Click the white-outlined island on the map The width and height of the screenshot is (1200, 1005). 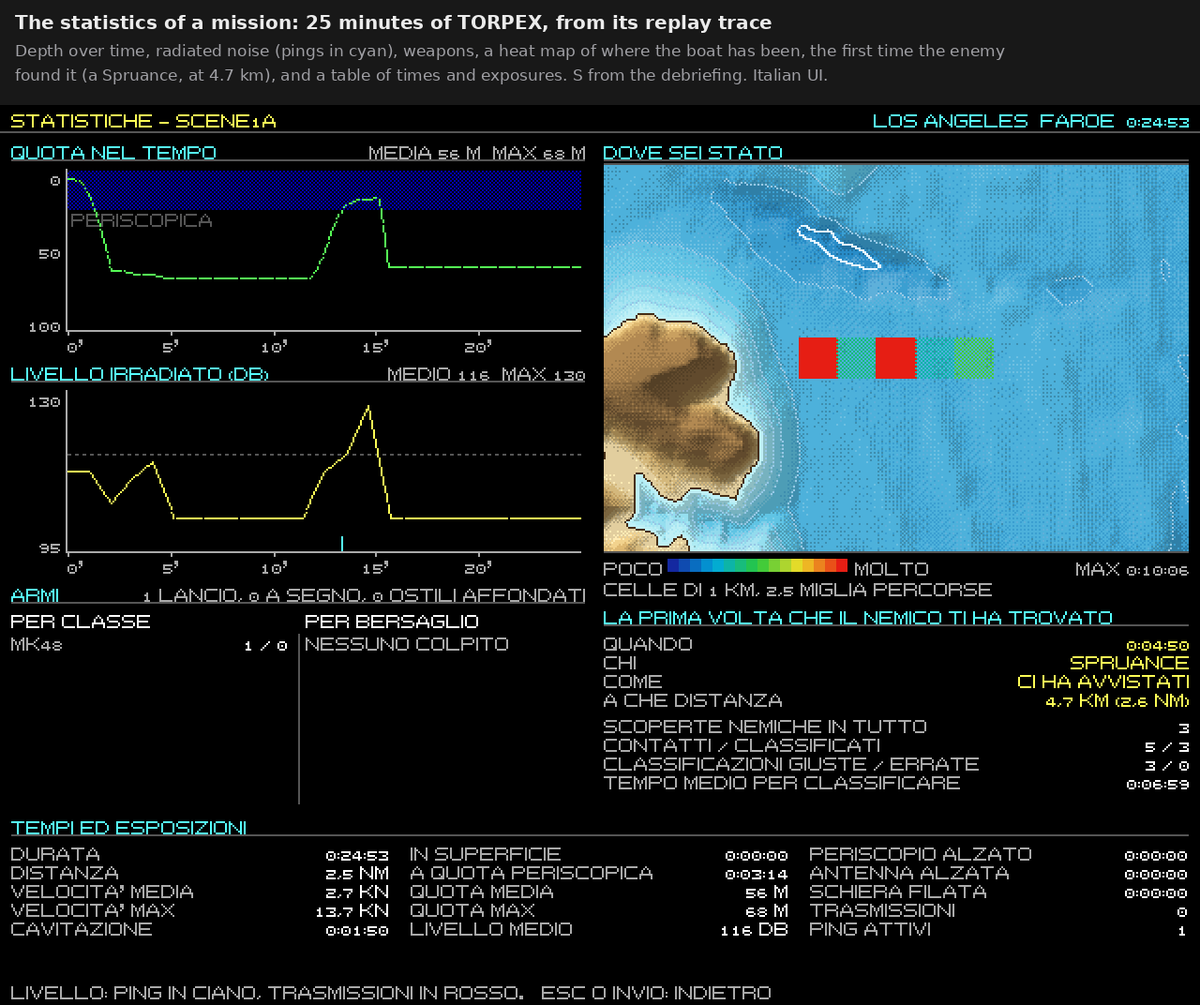click(838, 246)
